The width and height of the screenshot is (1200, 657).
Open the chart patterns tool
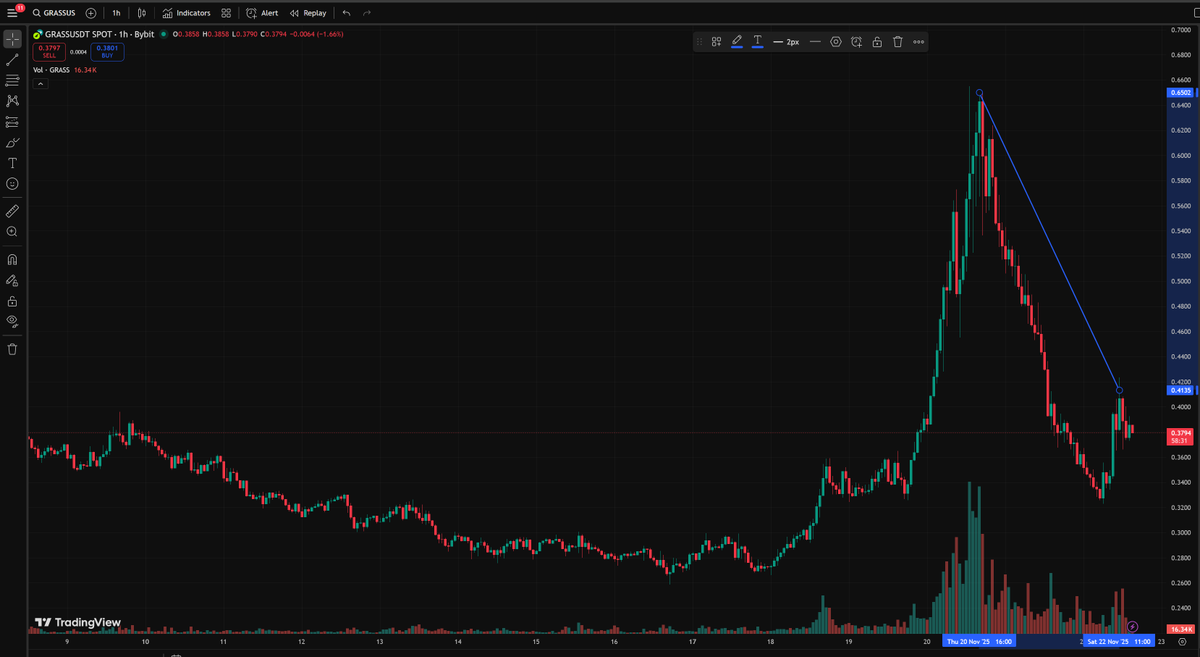pyautogui.click(x=12, y=101)
